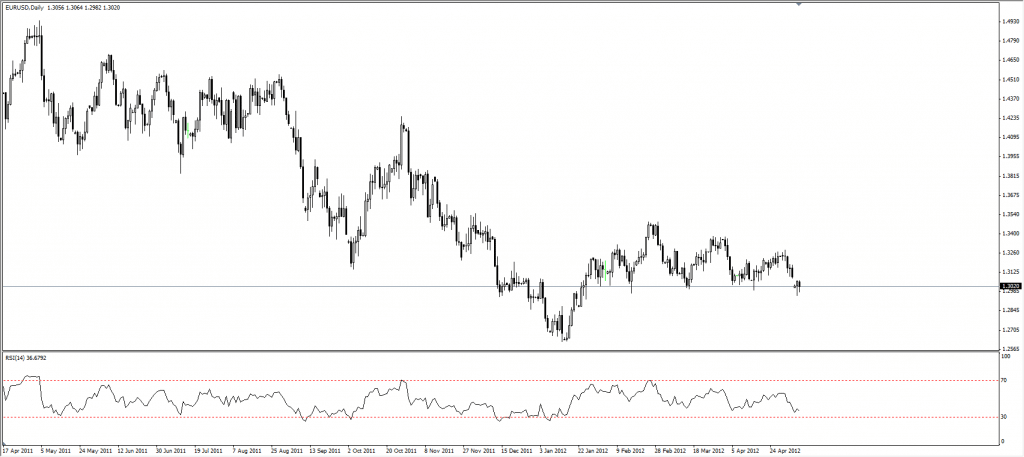
Task: Click the 1.4790 price axis label
Action: coord(1010,40)
